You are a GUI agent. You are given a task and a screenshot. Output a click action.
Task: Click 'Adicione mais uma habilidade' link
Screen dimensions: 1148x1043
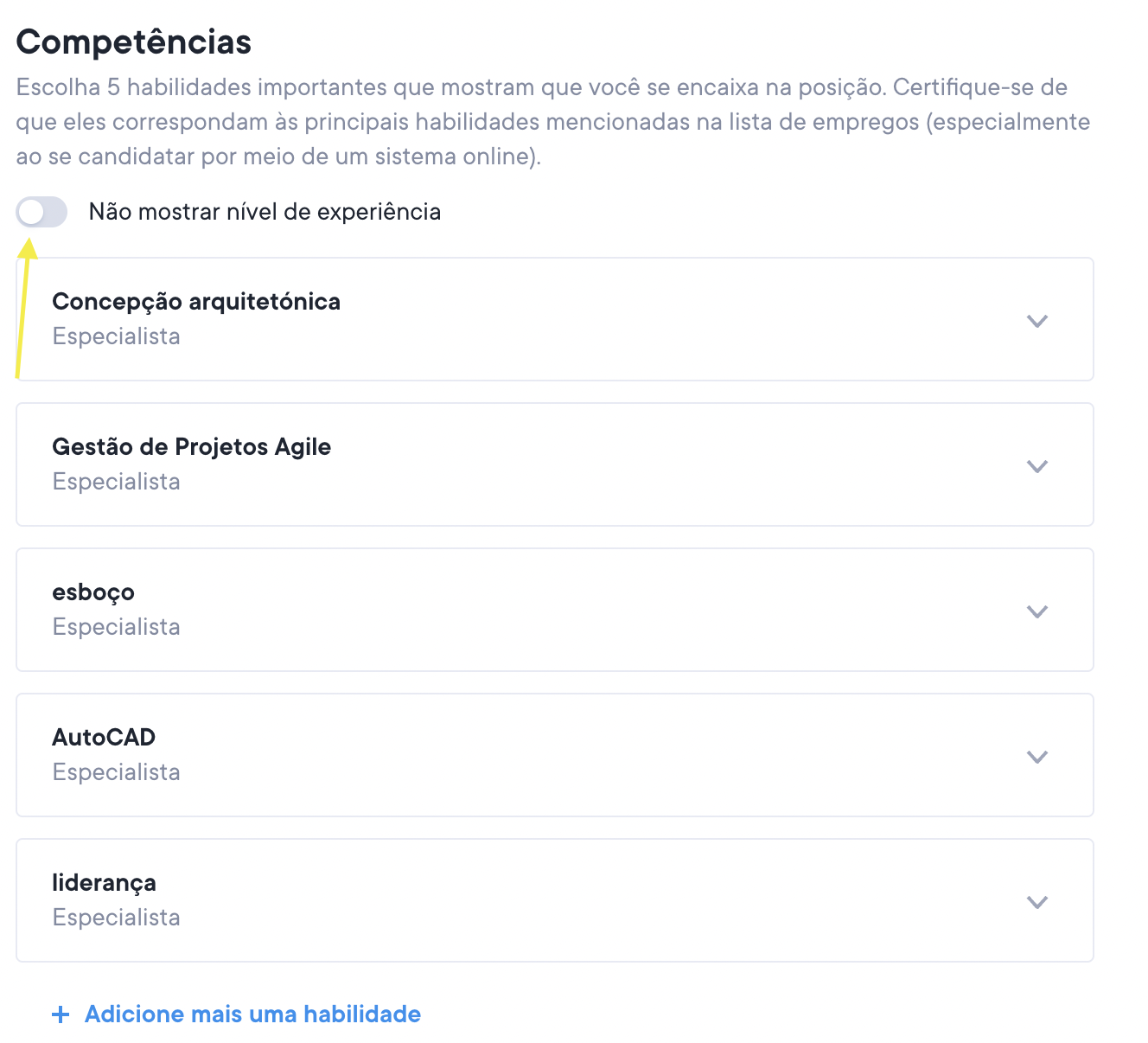tap(252, 1014)
